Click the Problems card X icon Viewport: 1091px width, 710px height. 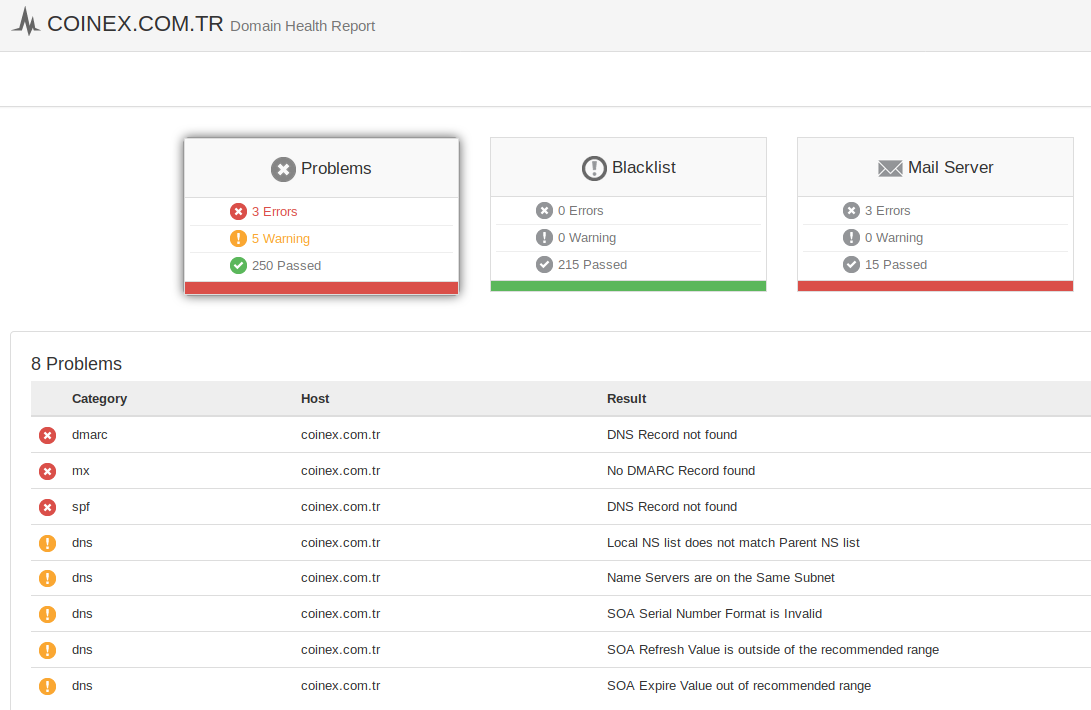pyautogui.click(x=283, y=169)
